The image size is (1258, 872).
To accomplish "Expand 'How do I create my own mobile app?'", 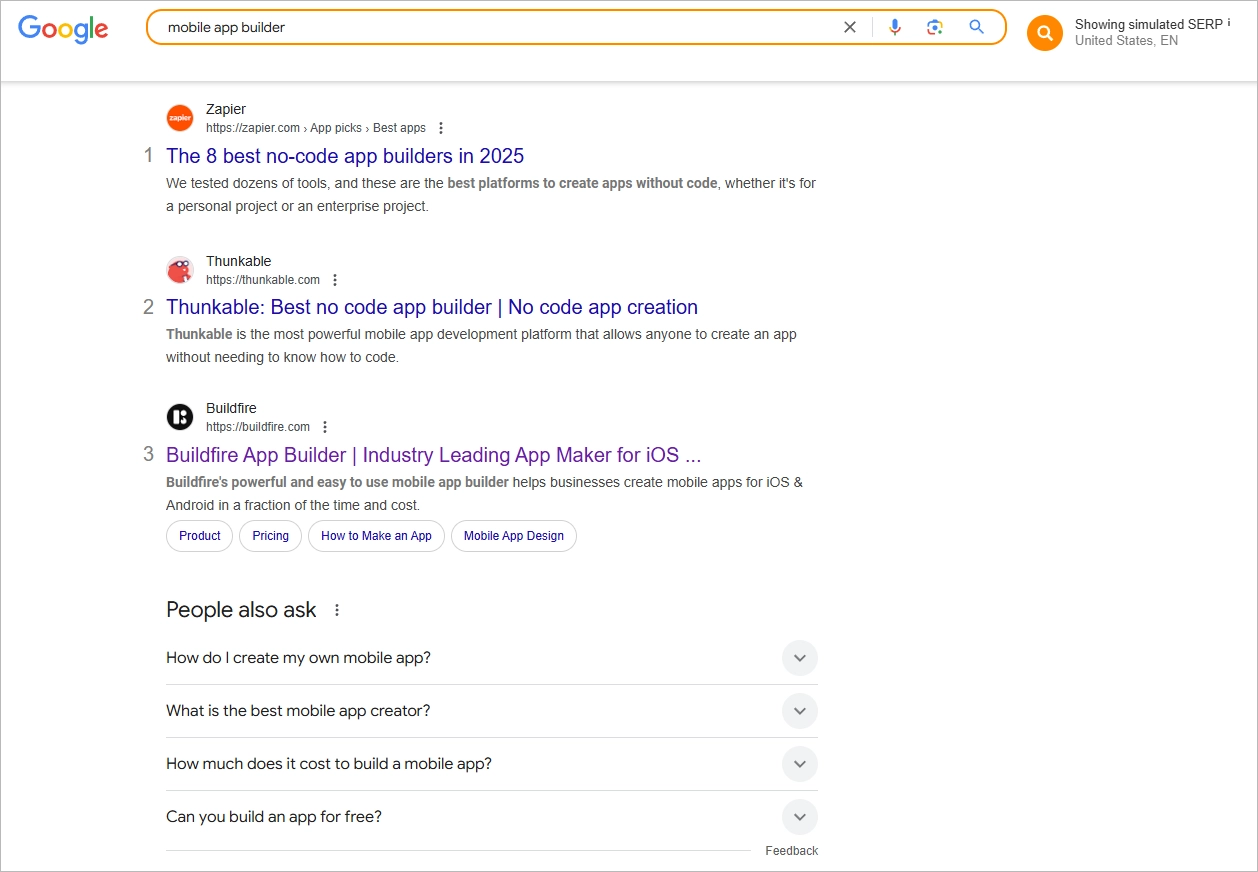I will click(x=799, y=658).
